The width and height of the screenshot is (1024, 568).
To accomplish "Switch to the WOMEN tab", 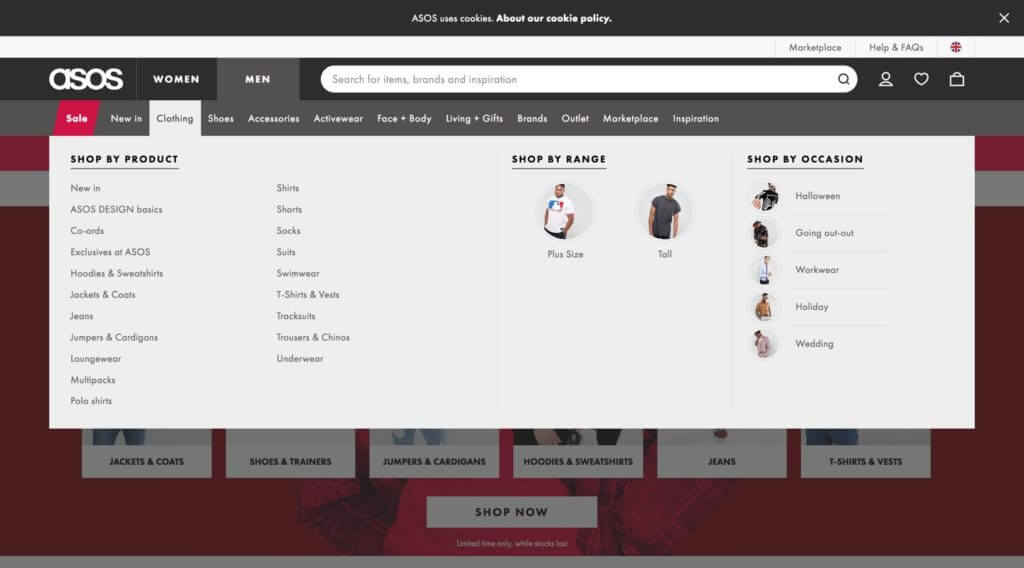I will click(x=176, y=79).
